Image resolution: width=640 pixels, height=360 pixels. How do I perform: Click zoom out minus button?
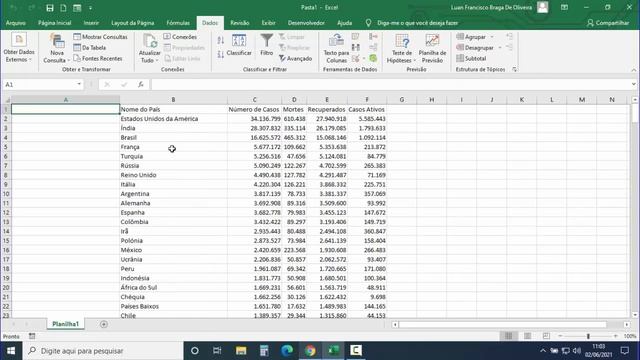(560, 336)
